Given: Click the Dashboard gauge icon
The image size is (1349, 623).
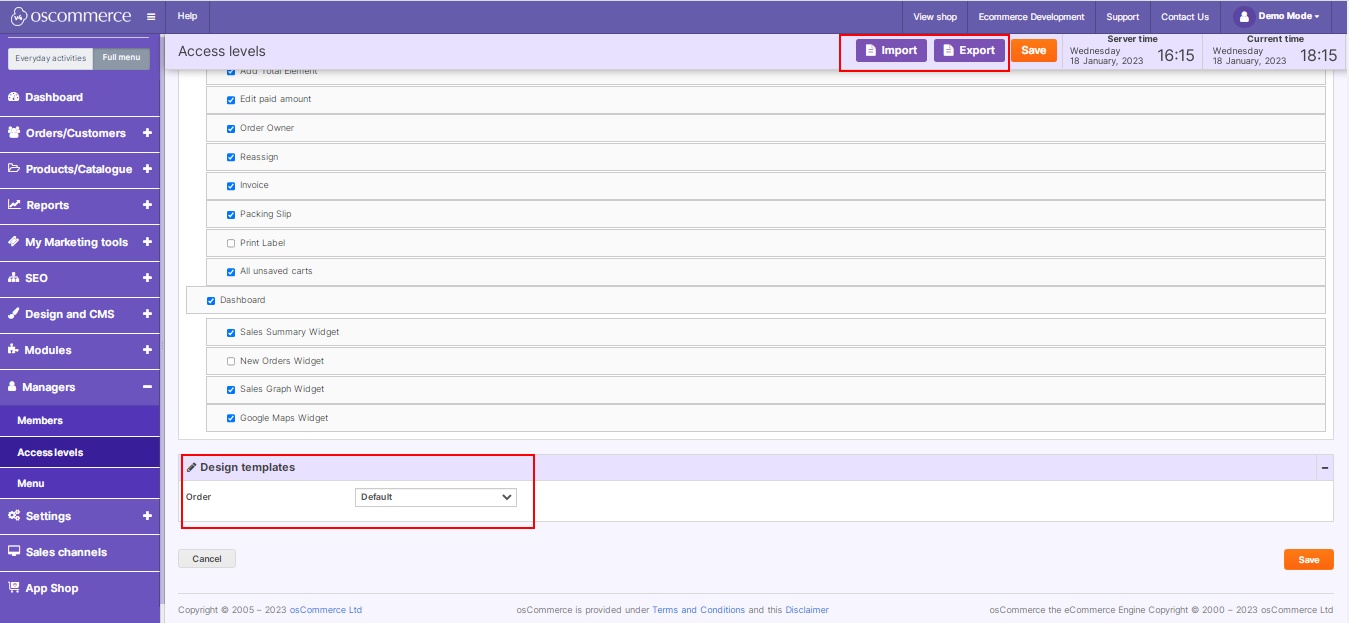Looking at the screenshot, I should (x=14, y=97).
